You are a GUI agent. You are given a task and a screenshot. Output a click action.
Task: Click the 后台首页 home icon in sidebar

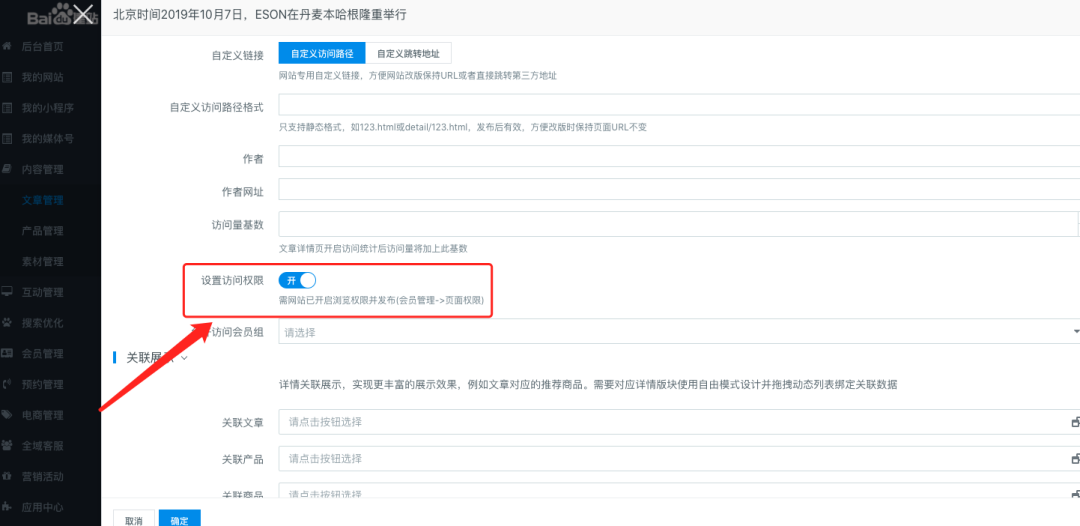coord(8,47)
